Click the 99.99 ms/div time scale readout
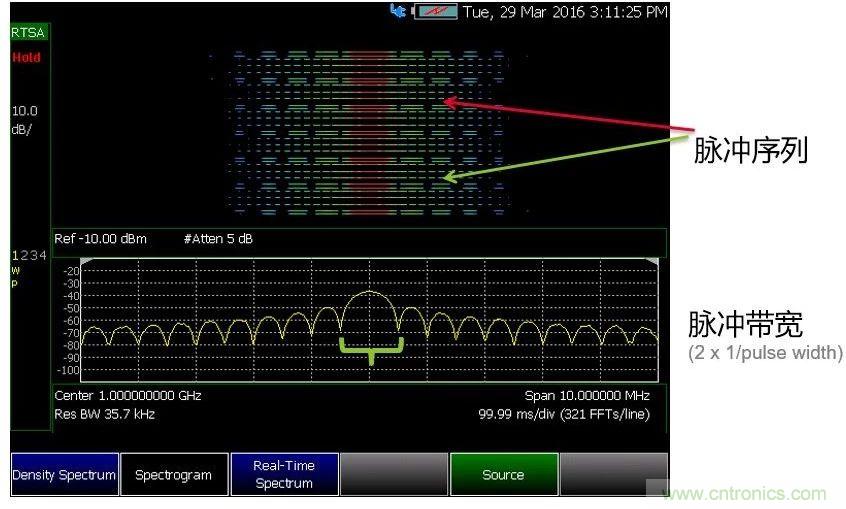This screenshot has height=509, width=846. coord(564,413)
